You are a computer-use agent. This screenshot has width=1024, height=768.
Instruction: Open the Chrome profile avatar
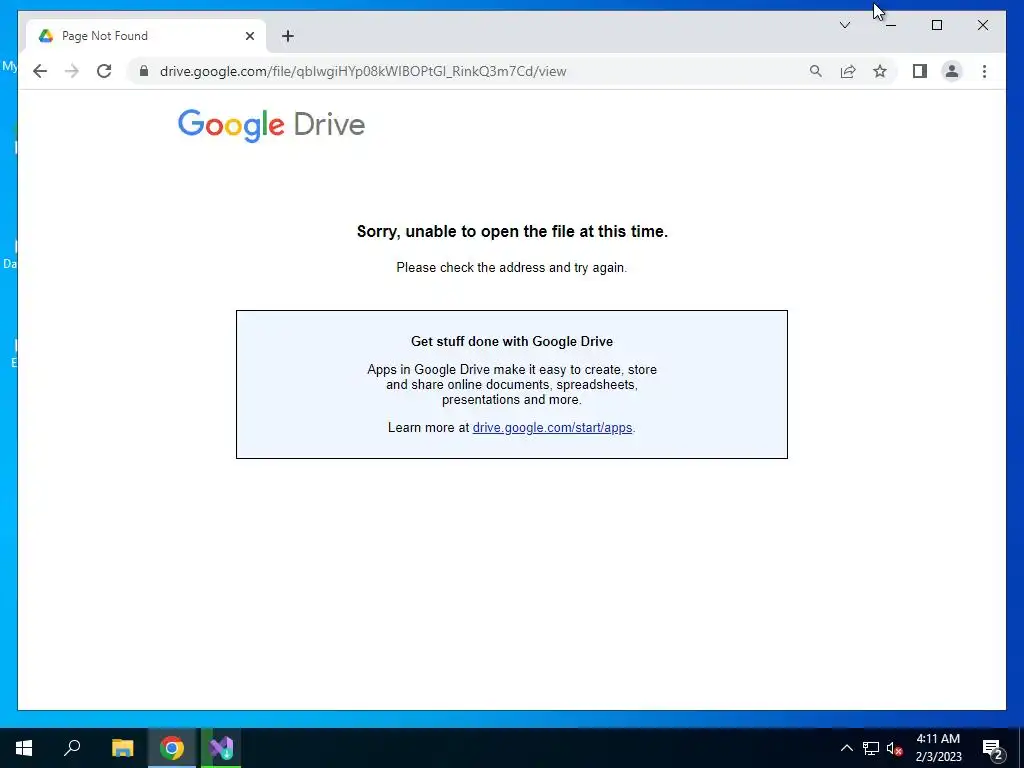click(x=952, y=71)
